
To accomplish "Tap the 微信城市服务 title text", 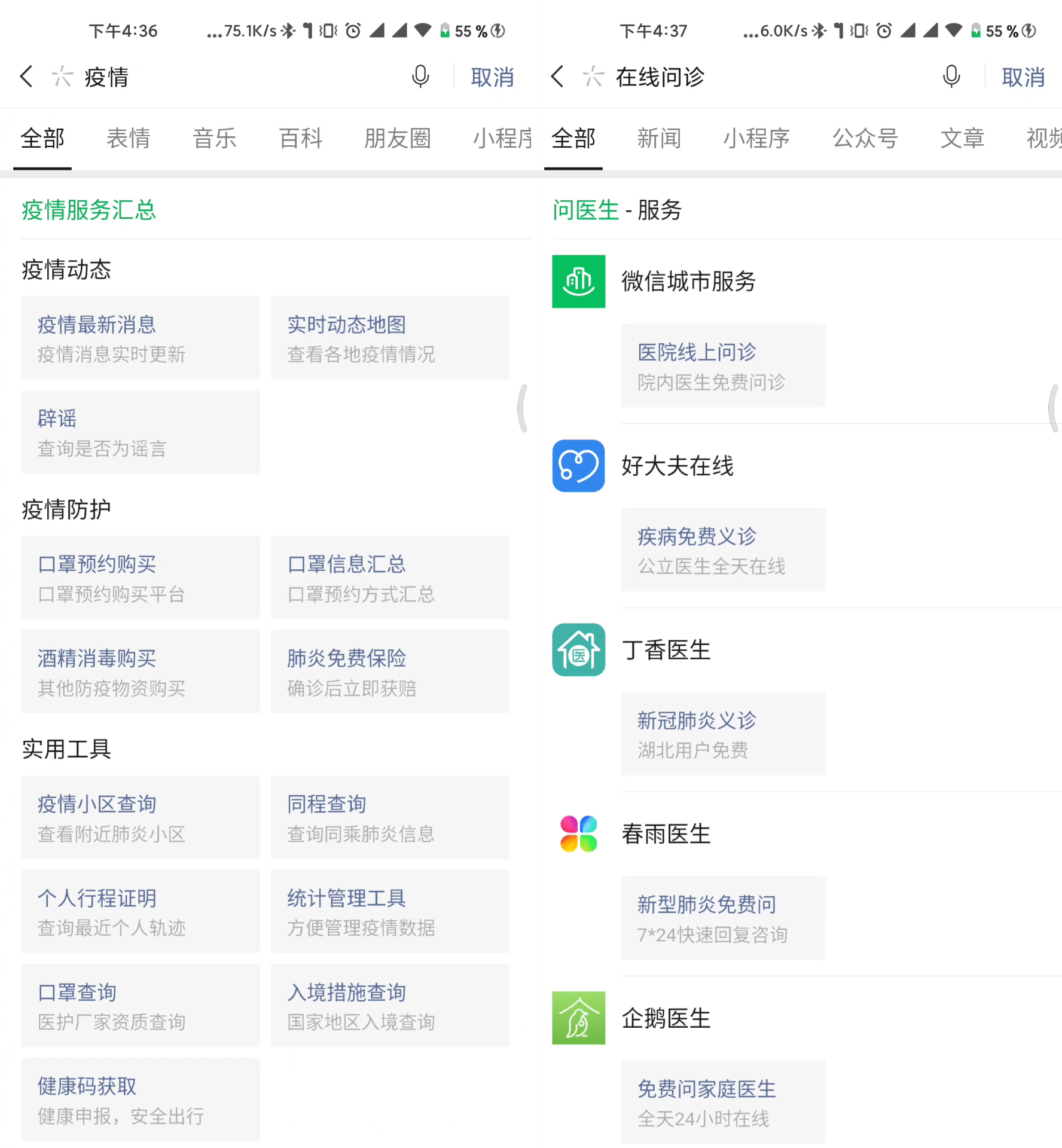I will point(689,282).
